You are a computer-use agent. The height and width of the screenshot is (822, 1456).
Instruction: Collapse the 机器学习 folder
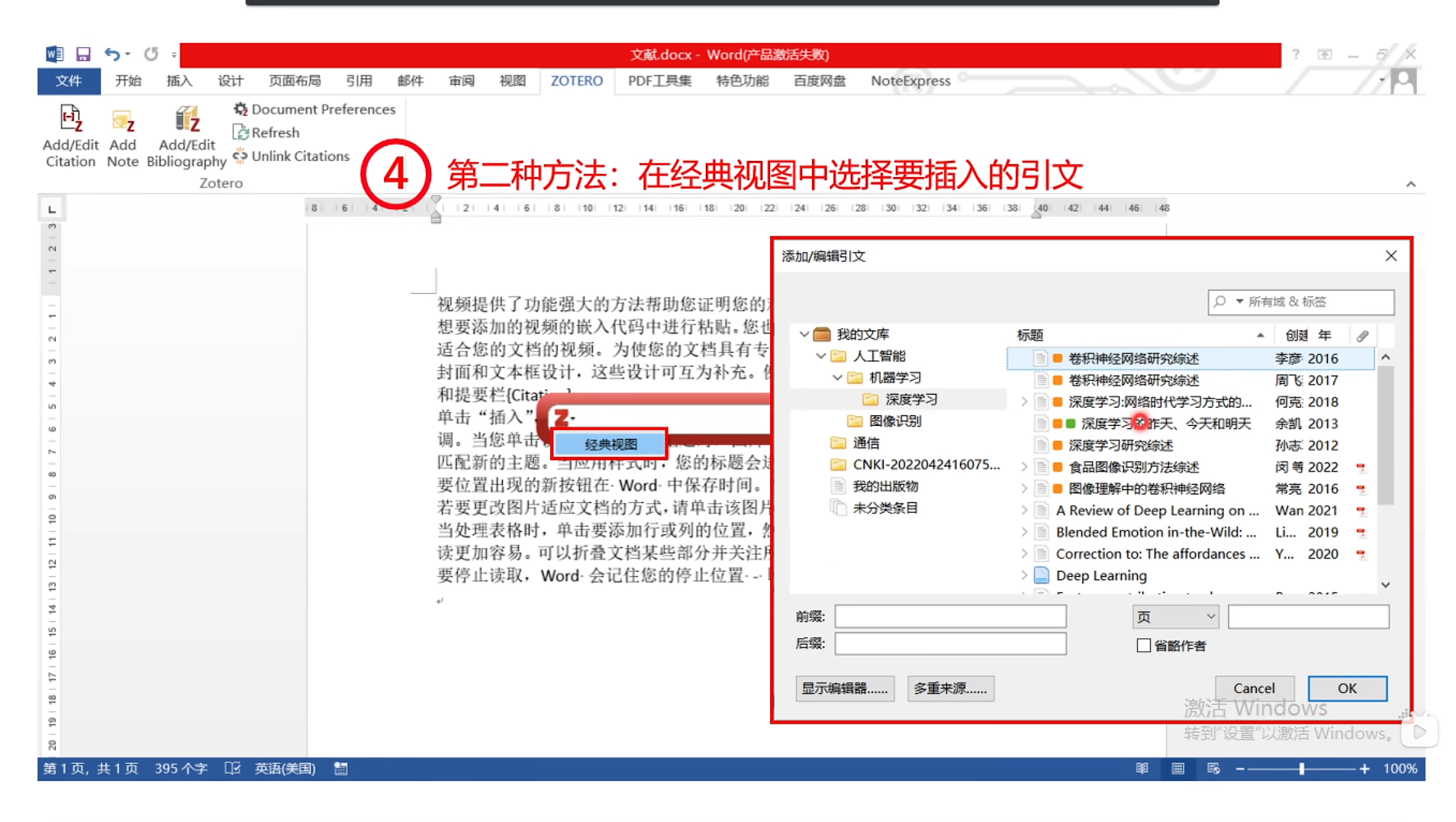(837, 377)
